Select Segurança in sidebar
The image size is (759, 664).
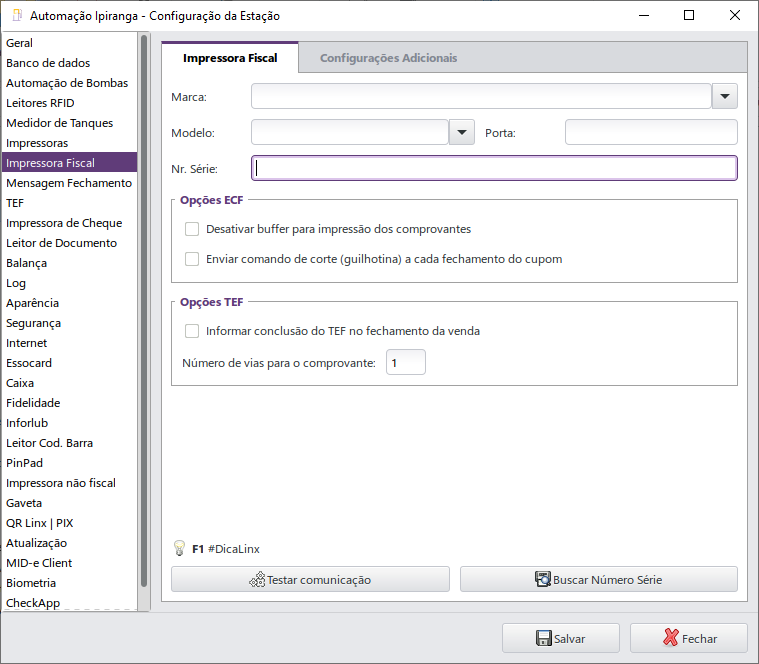[69, 323]
